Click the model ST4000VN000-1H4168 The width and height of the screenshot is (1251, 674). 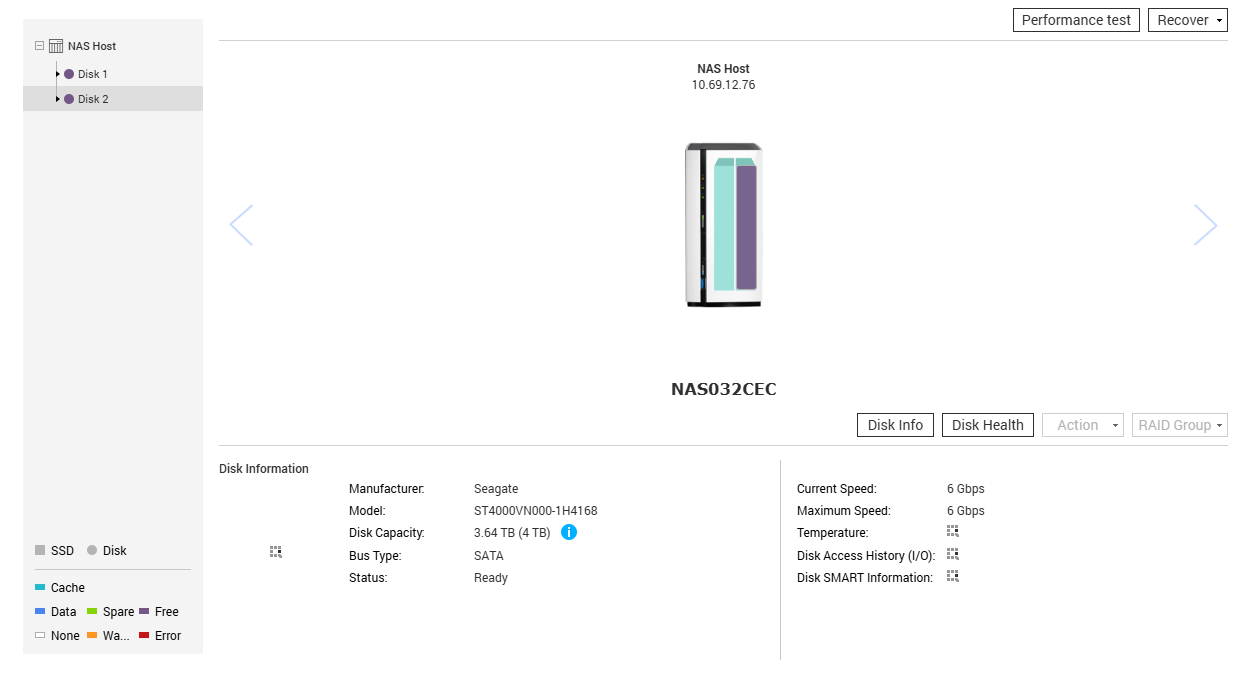(x=536, y=511)
